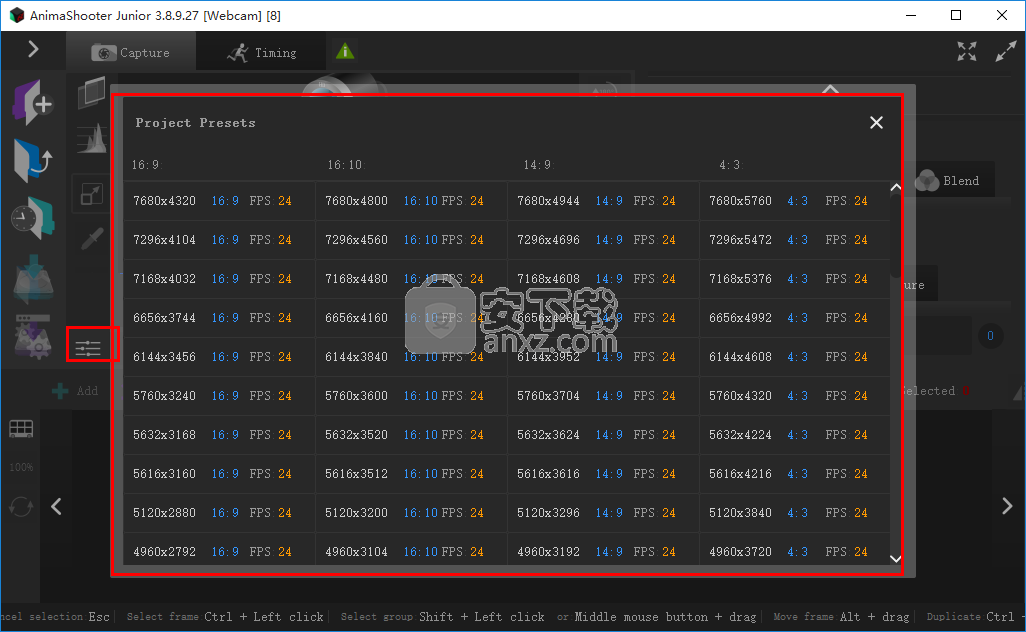Select preset 7680x4320 16:9
This screenshot has height=632, width=1026.
219,201
